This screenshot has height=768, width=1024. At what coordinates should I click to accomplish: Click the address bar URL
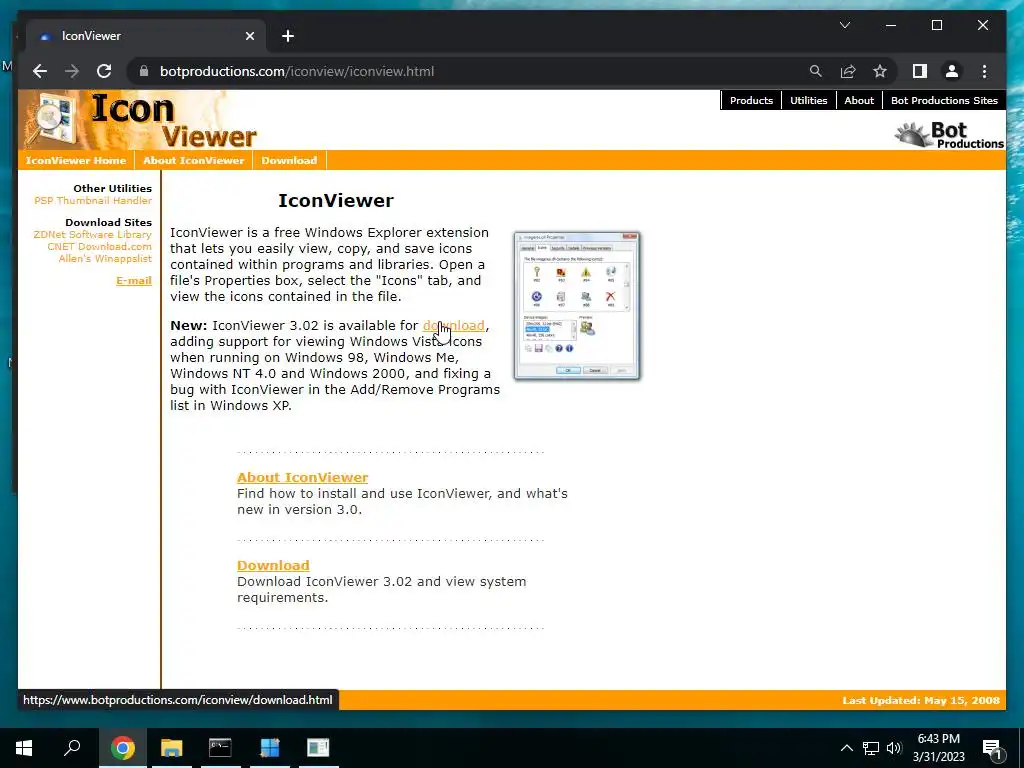pos(297,71)
